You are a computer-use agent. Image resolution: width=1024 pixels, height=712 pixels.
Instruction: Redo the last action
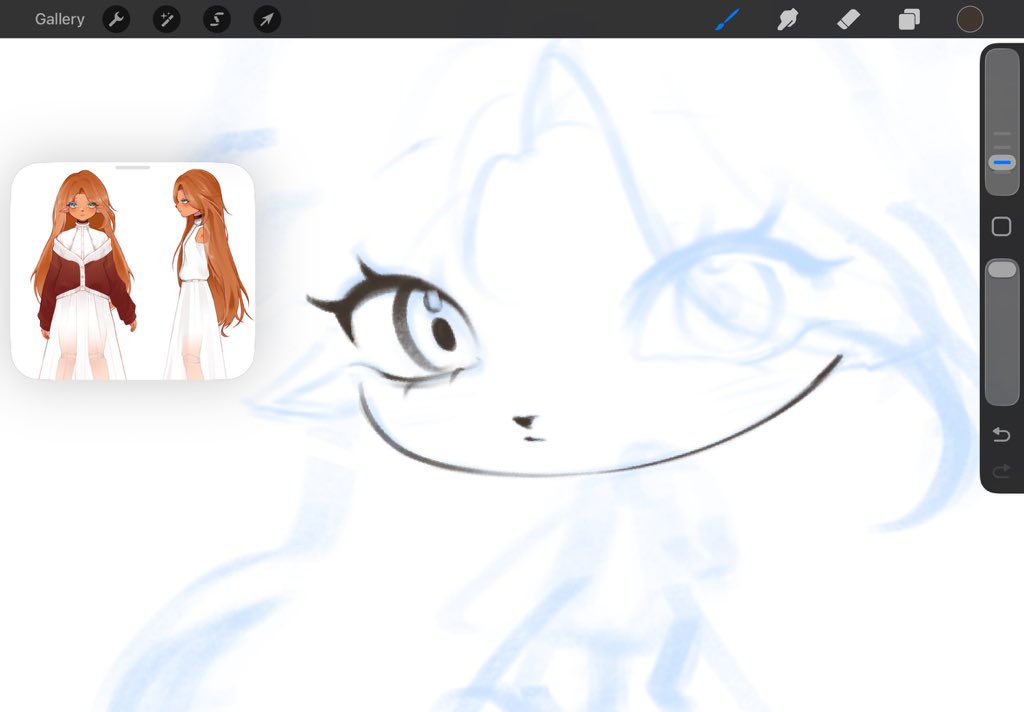click(1001, 470)
